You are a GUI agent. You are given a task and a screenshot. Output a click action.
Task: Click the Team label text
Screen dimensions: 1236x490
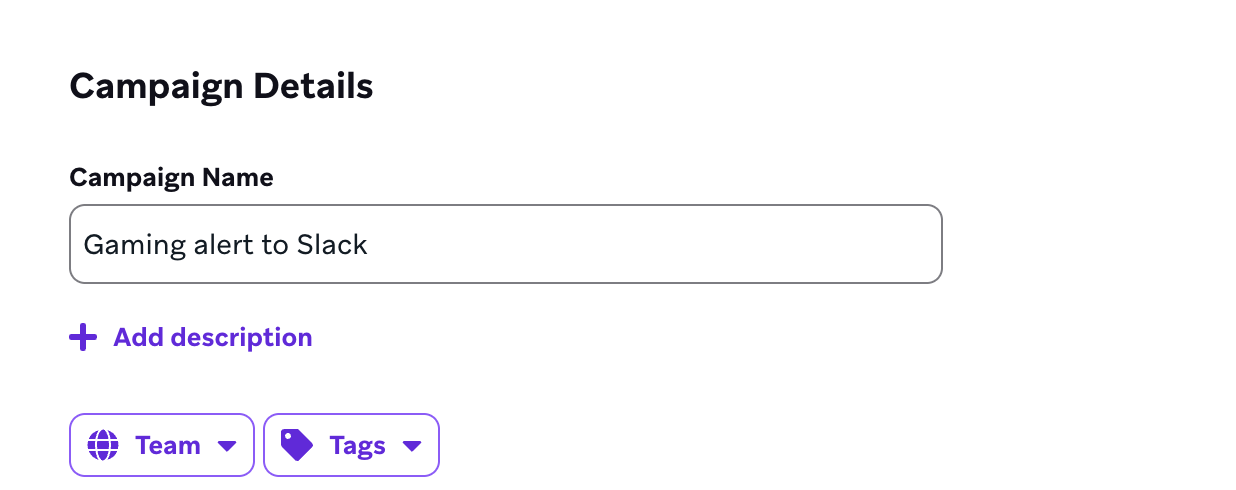tap(168, 445)
